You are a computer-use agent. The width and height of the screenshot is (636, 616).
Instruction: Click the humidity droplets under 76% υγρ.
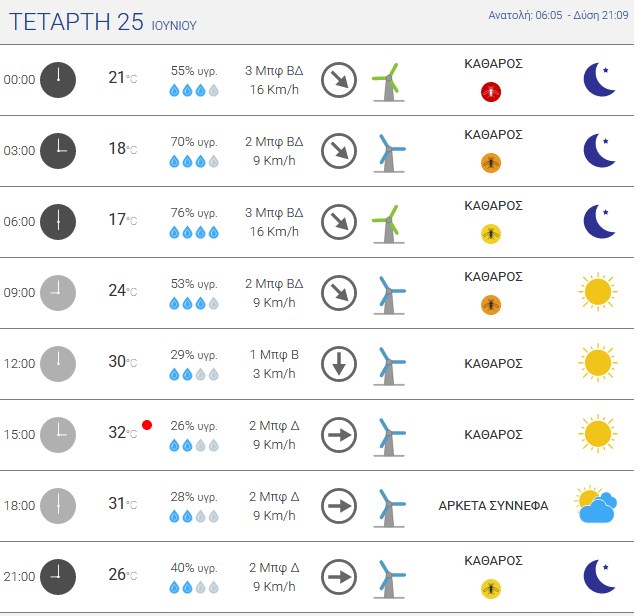(194, 232)
